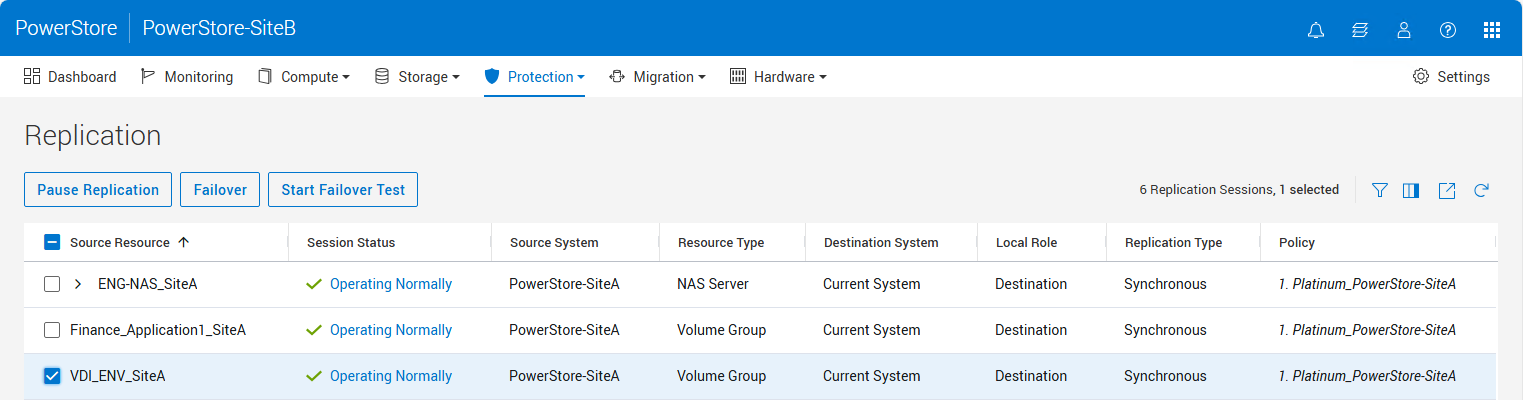Open the Migration dropdown menu
This screenshot has height=400, width=1523.
[657, 77]
